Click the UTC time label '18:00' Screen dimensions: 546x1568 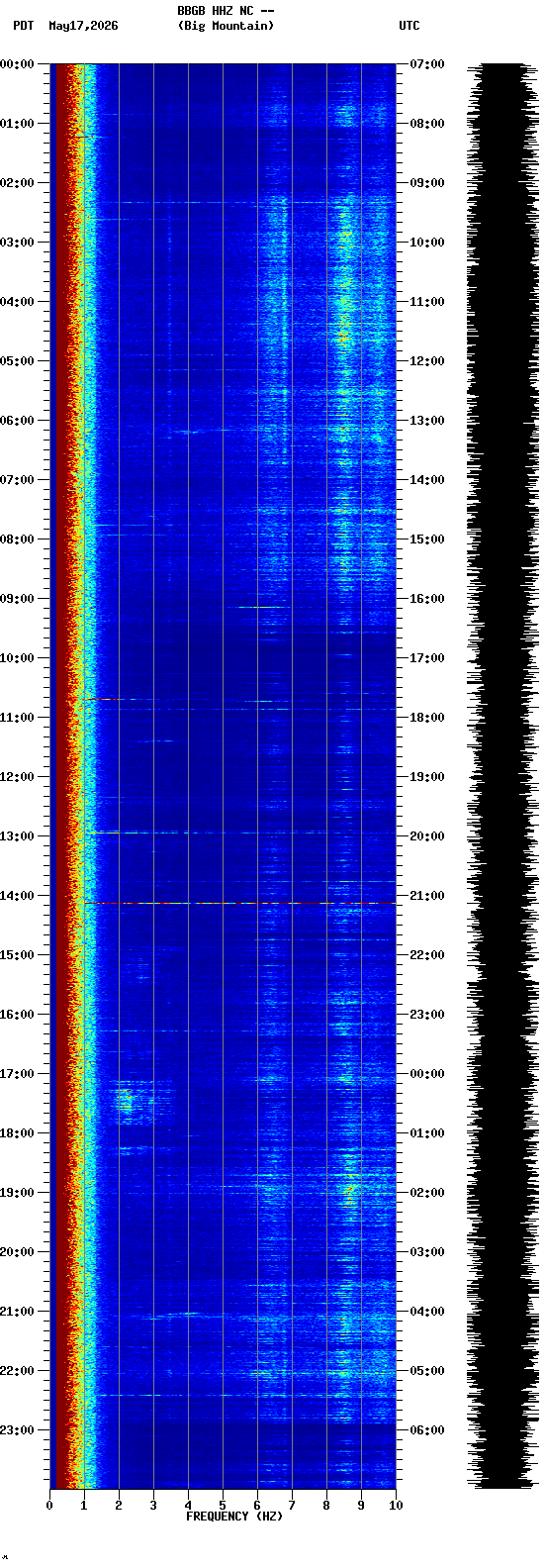tap(427, 718)
